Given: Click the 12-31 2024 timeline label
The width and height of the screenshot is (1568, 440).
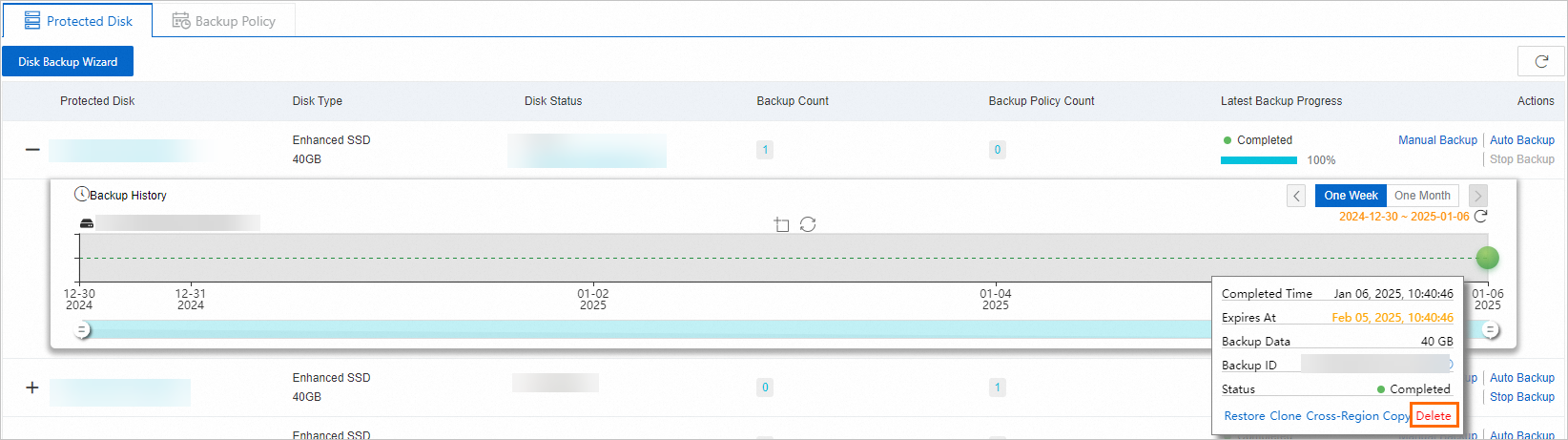Looking at the screenshot, I should click(191, 300).
